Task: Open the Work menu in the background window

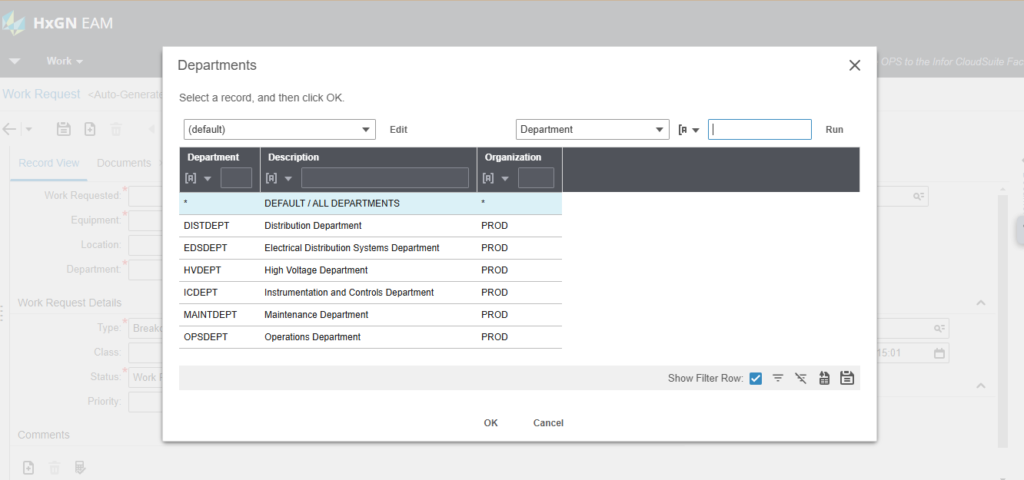Action: coord(64,61)
